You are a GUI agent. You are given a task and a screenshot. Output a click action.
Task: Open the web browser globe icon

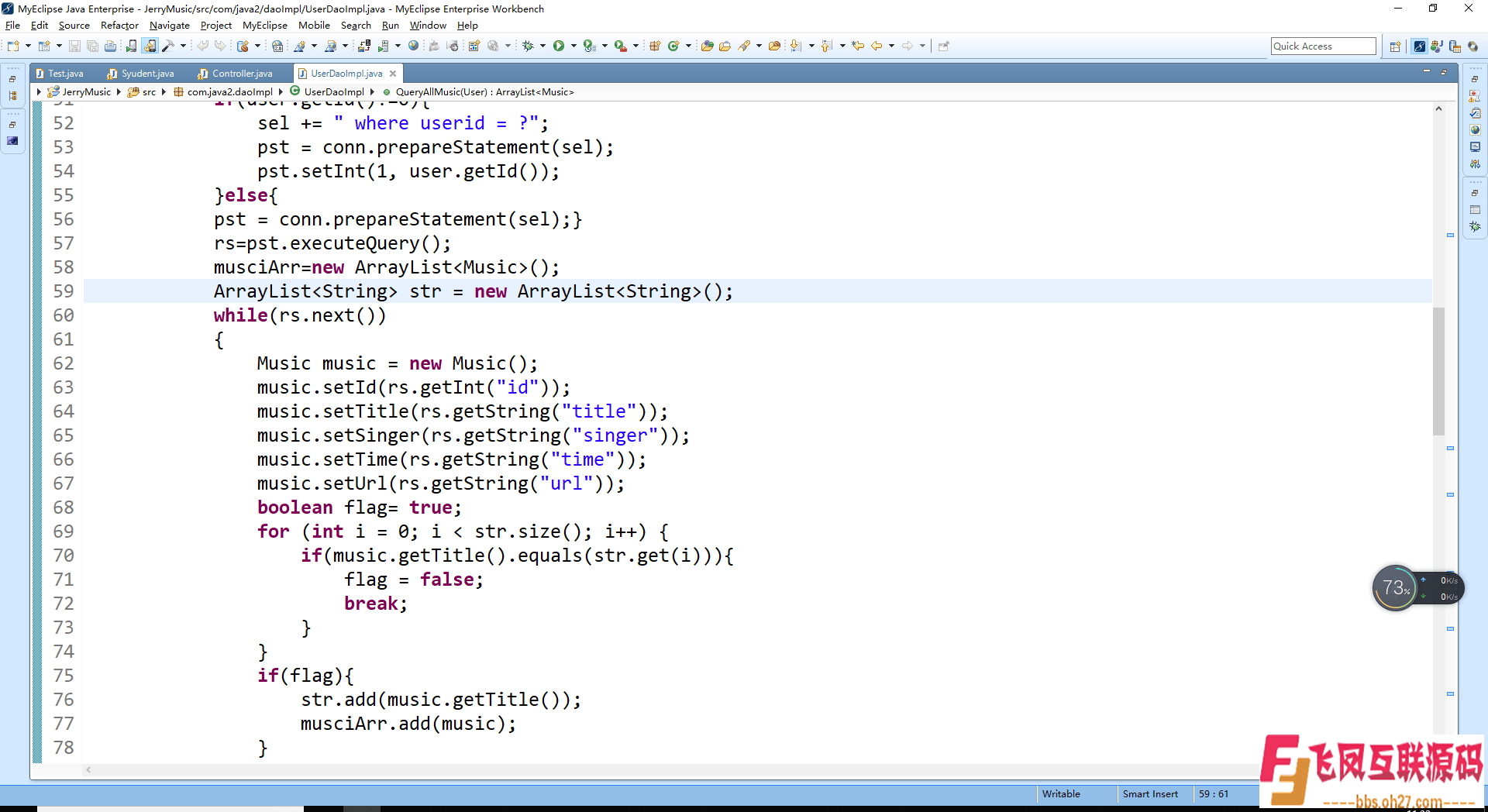pyautogui.click(x=414, y=46)
